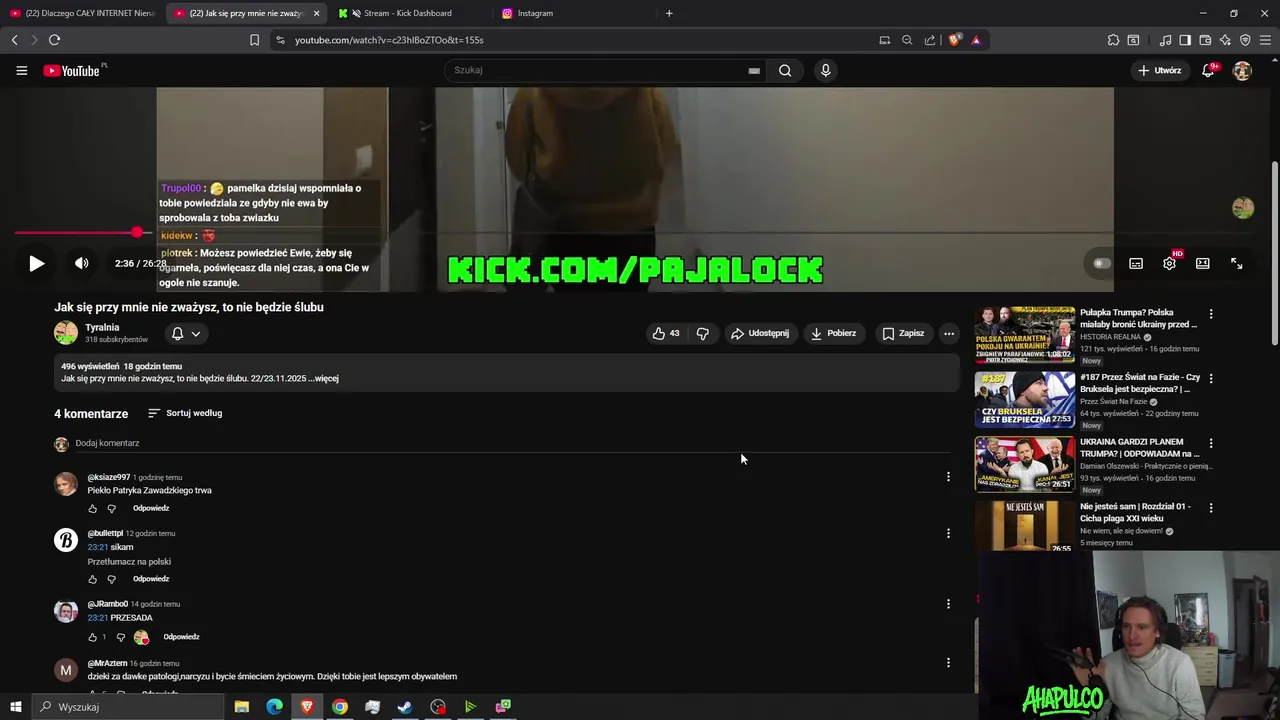1280x720 pixels.
Task: Open more options for Nie jesteś sam video
Action: (x=1211, y=508)
